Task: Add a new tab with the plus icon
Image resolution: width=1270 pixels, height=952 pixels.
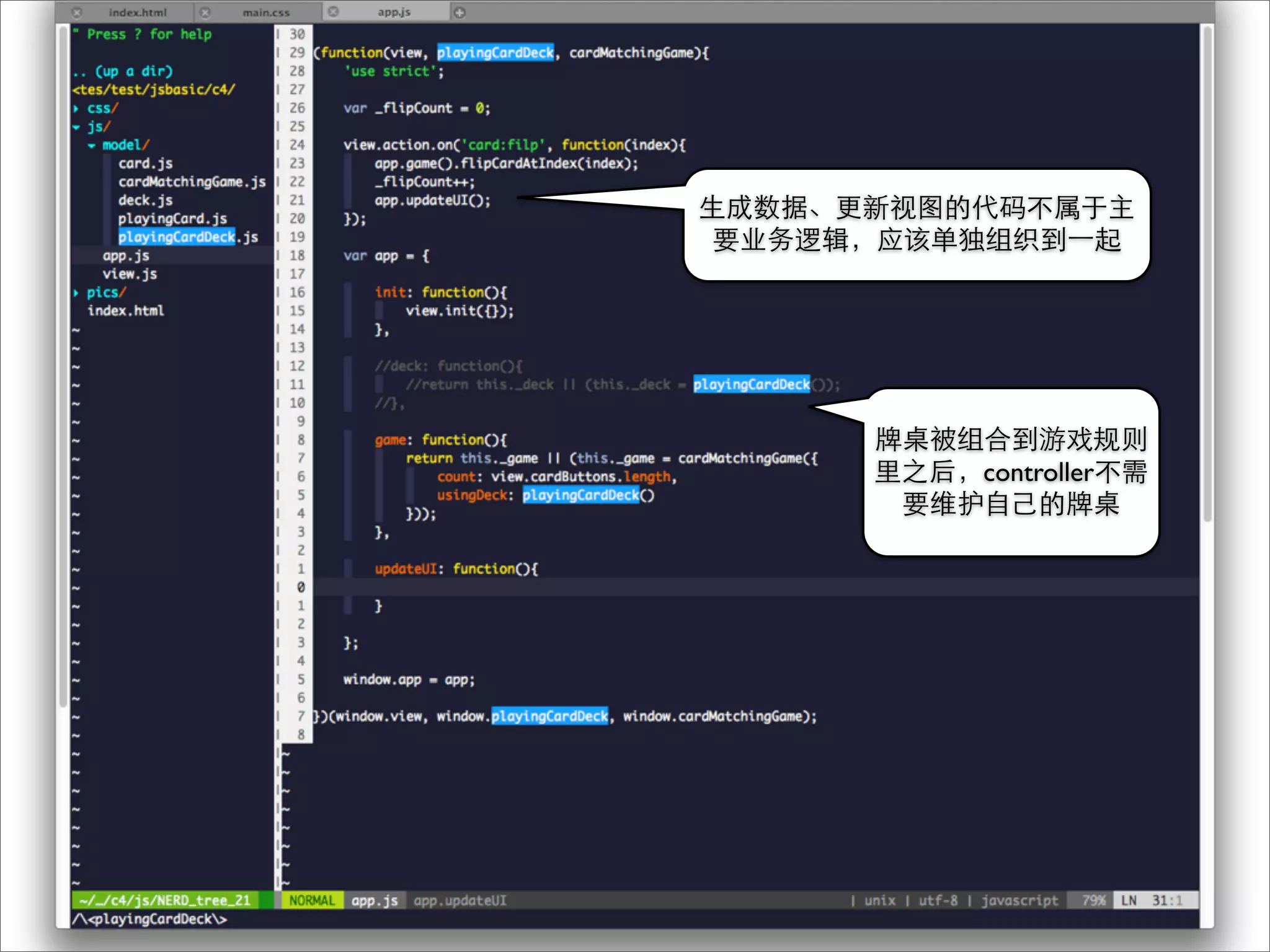Action: [460, 12]
